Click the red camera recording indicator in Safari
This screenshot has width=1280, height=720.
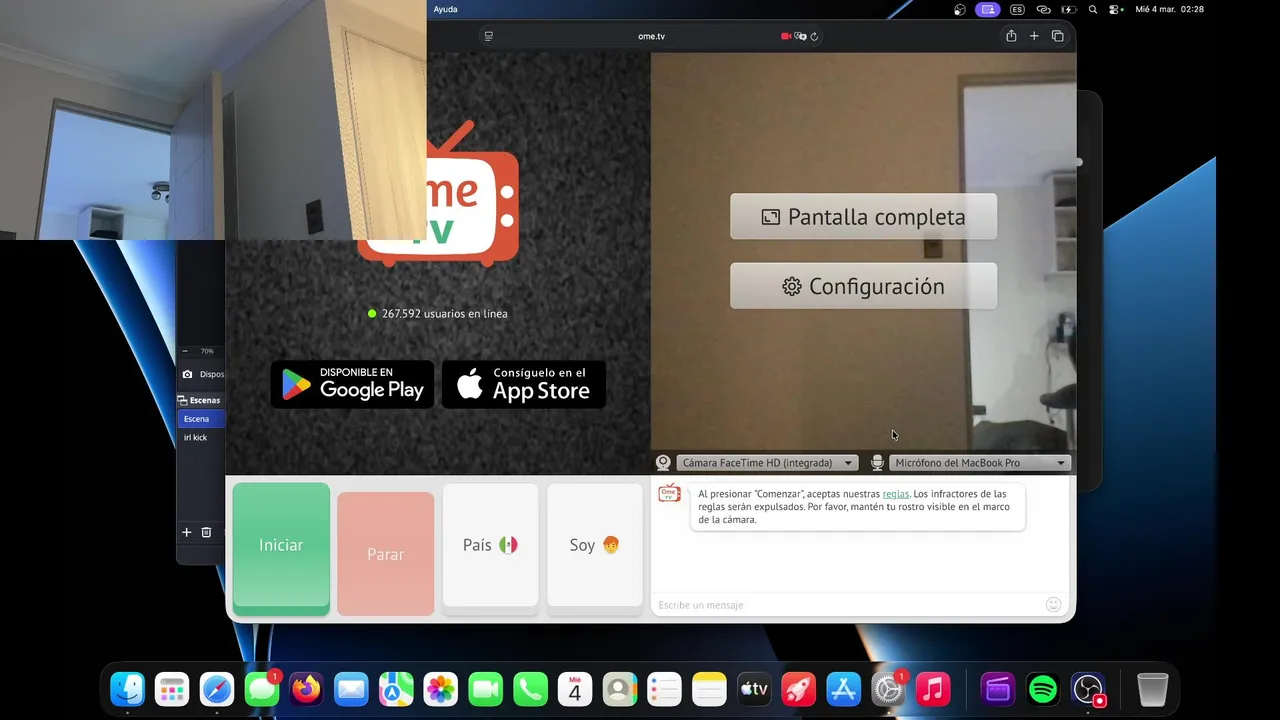(x=786, y=36)
